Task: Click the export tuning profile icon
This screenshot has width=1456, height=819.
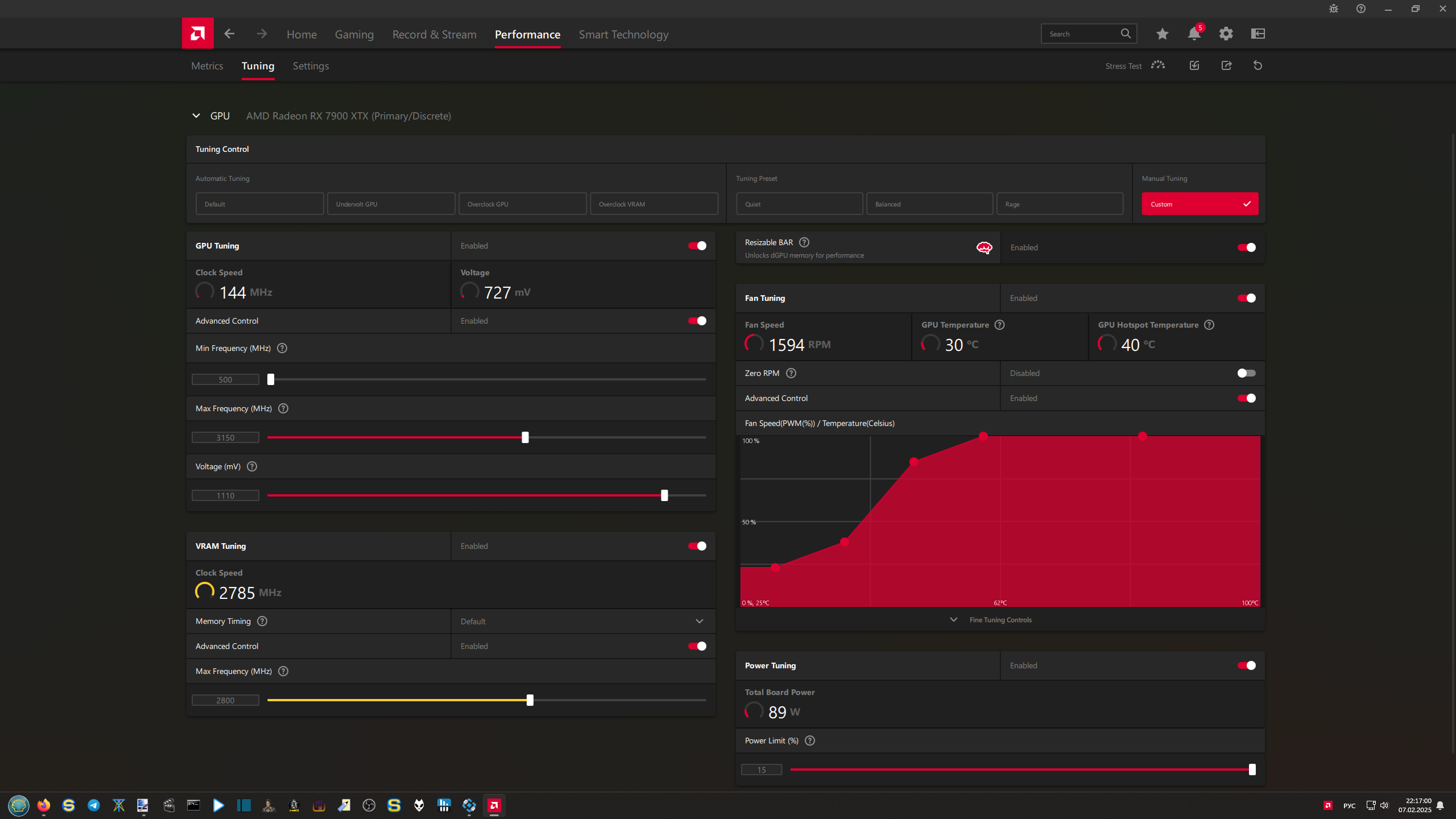Action: (x=1226, y=65)
